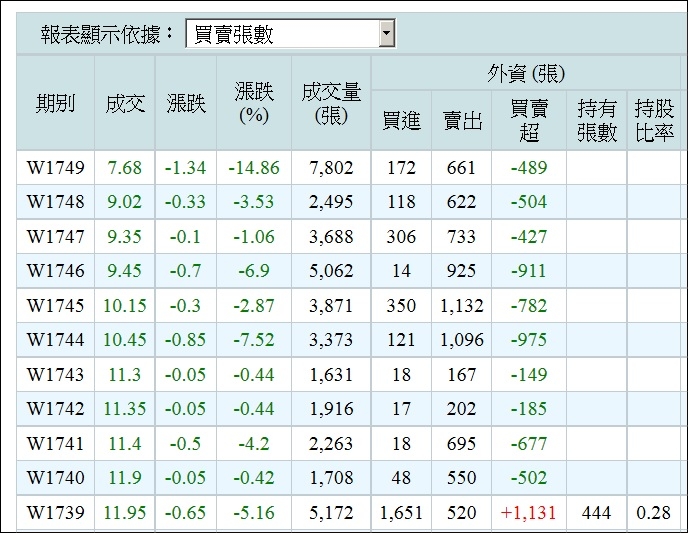Click the holding count 444

click(596, 512)
